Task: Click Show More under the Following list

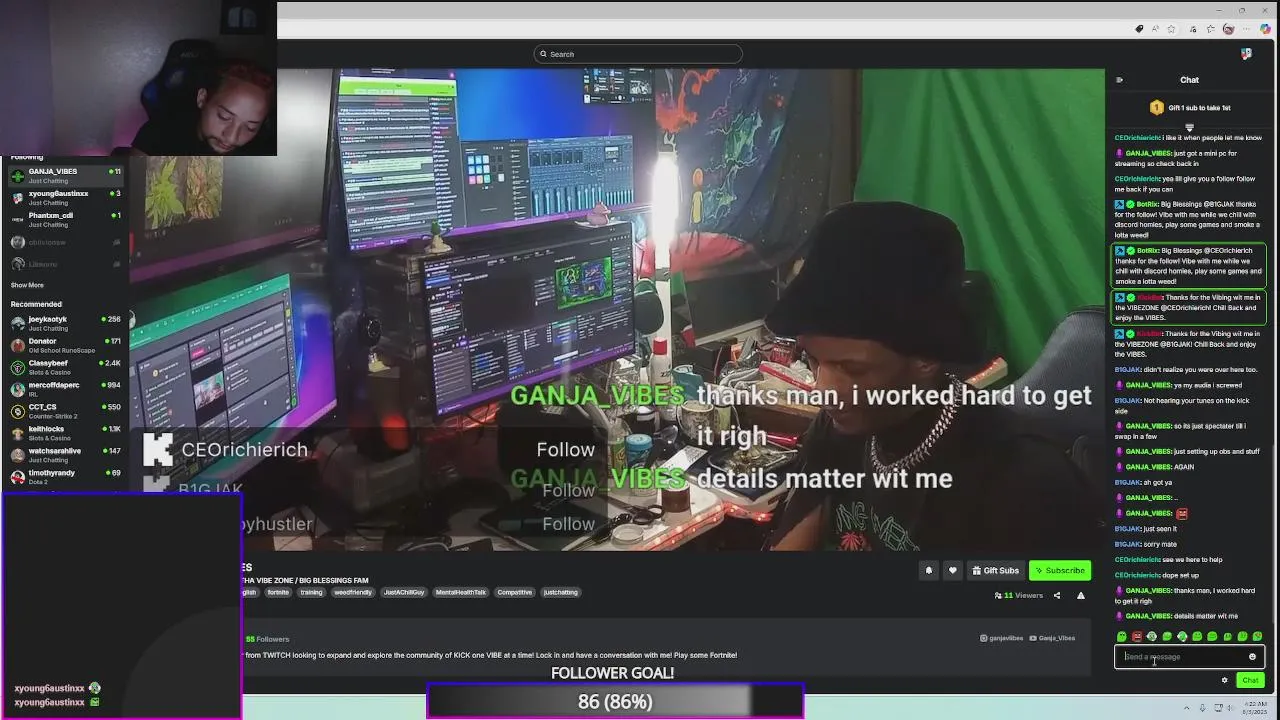Action: pyautogui.click(x=27, y=285)
